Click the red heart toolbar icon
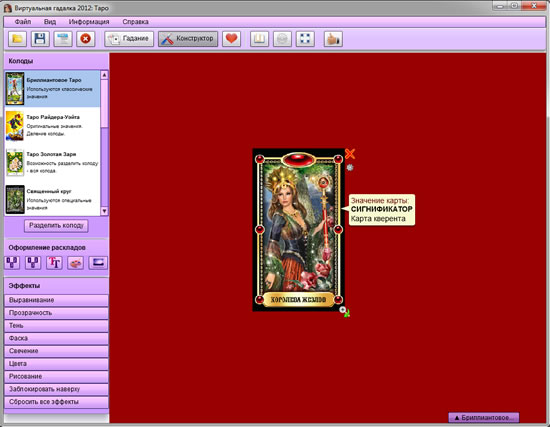 point(231,39)
